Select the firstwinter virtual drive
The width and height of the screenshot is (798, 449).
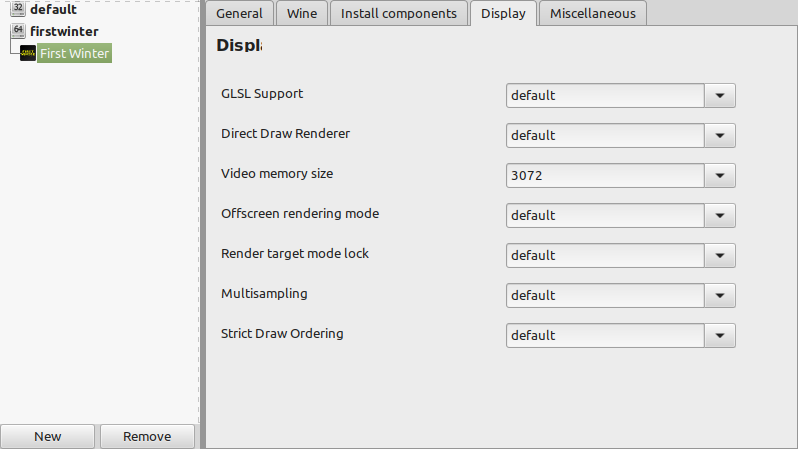(64, 31)
